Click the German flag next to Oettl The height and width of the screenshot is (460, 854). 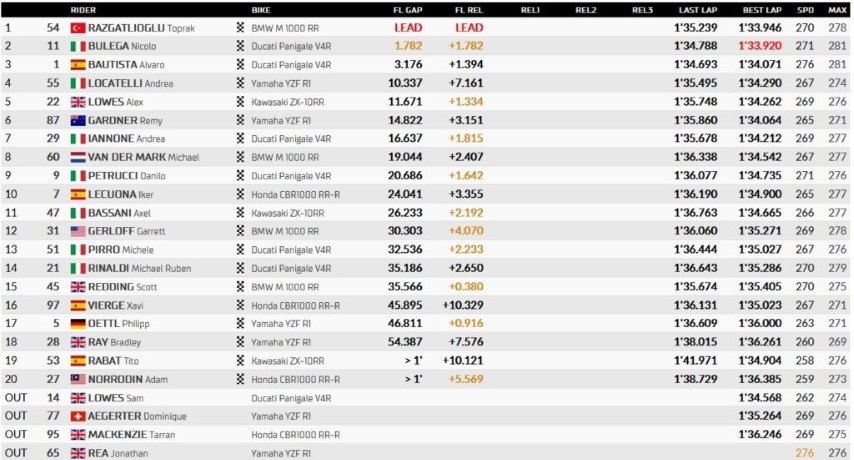tap(78, 324)
